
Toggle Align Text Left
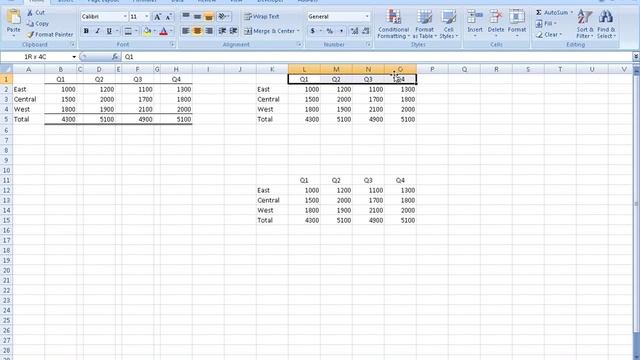point(186,31)
